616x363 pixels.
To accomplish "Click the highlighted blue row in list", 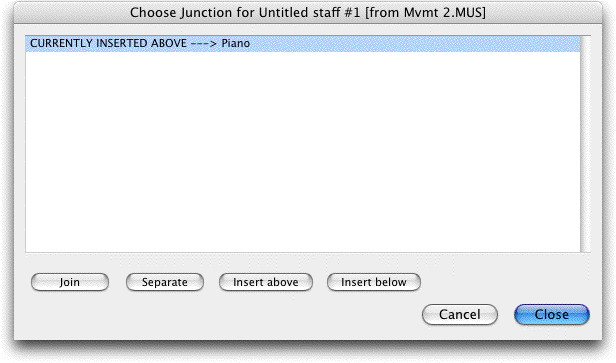I will [x=303, y=44].
